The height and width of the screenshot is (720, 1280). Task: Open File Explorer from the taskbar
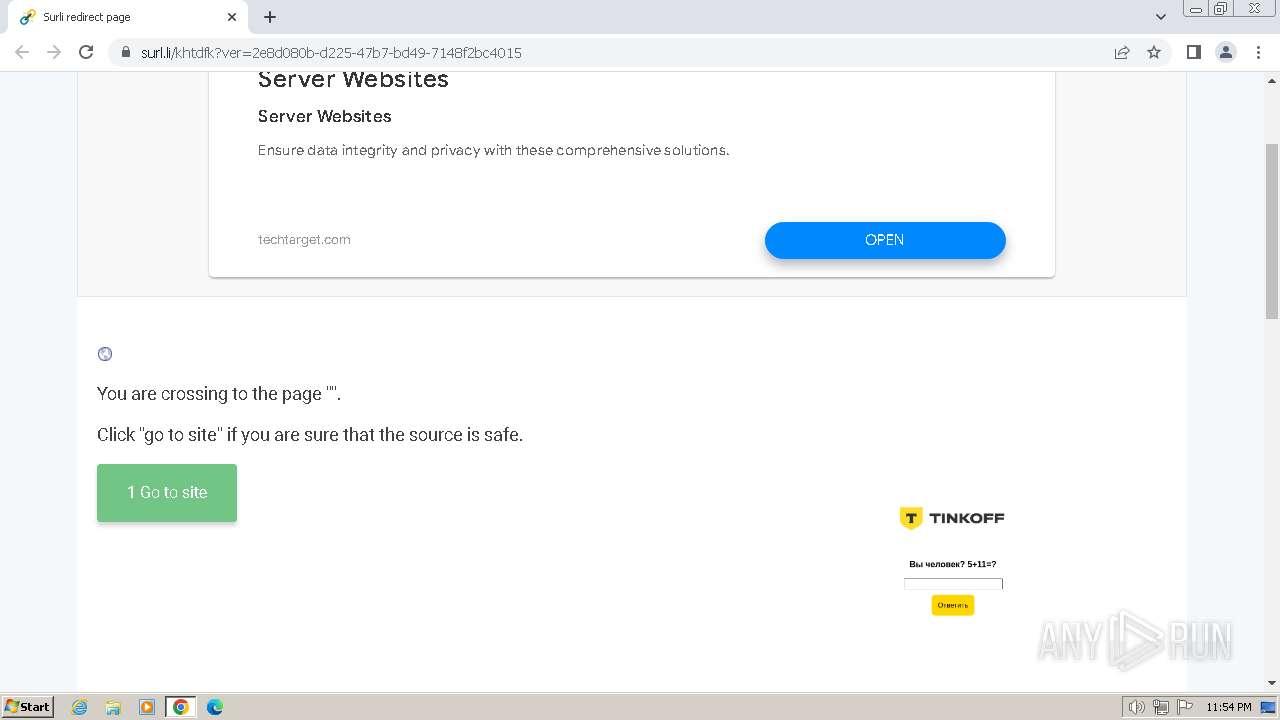(113, 707)
